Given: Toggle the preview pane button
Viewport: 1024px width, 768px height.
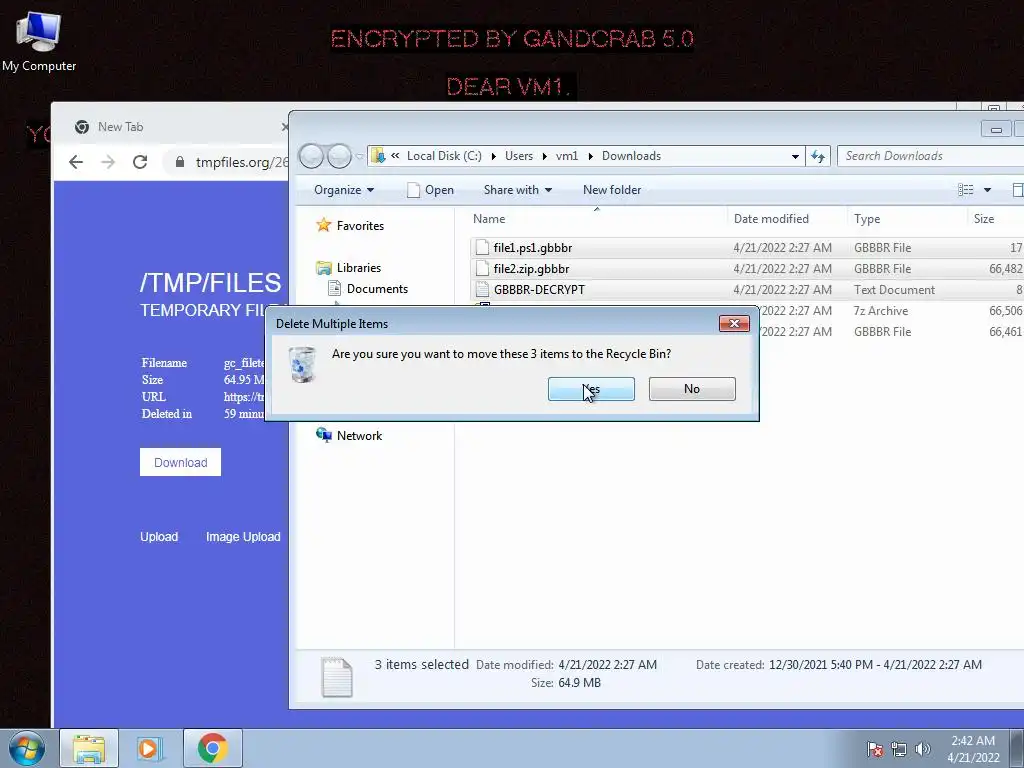Looking at the screenshot, I should tap(1017, 190).
